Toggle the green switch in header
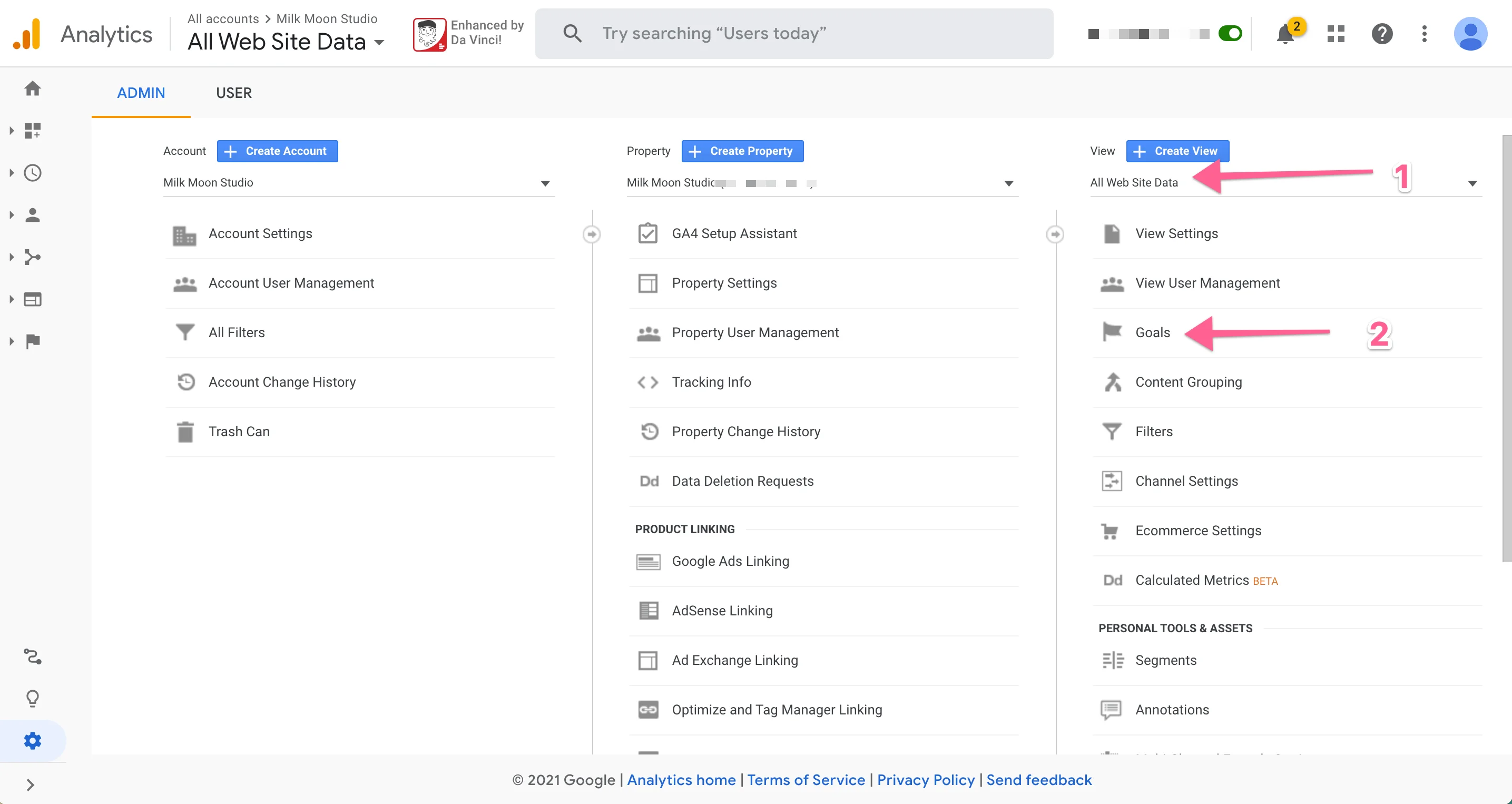 [x=1230, y=33]
